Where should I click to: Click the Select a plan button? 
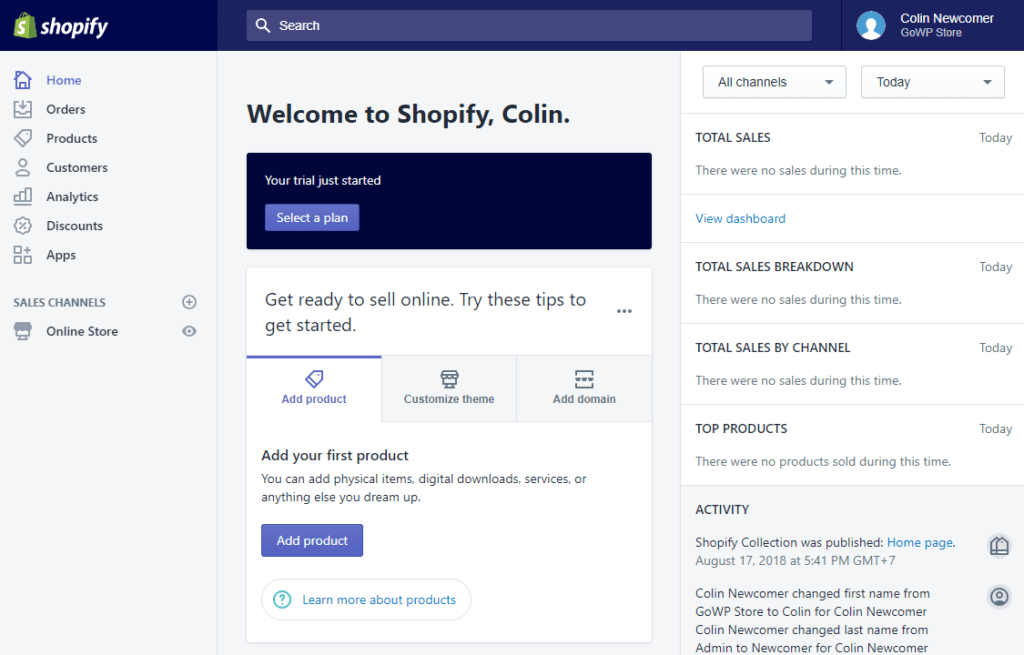(312, 217)
